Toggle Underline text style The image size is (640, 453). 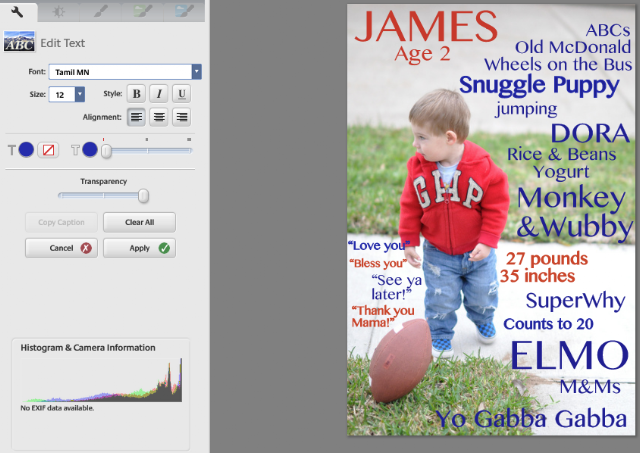point(182,94)
